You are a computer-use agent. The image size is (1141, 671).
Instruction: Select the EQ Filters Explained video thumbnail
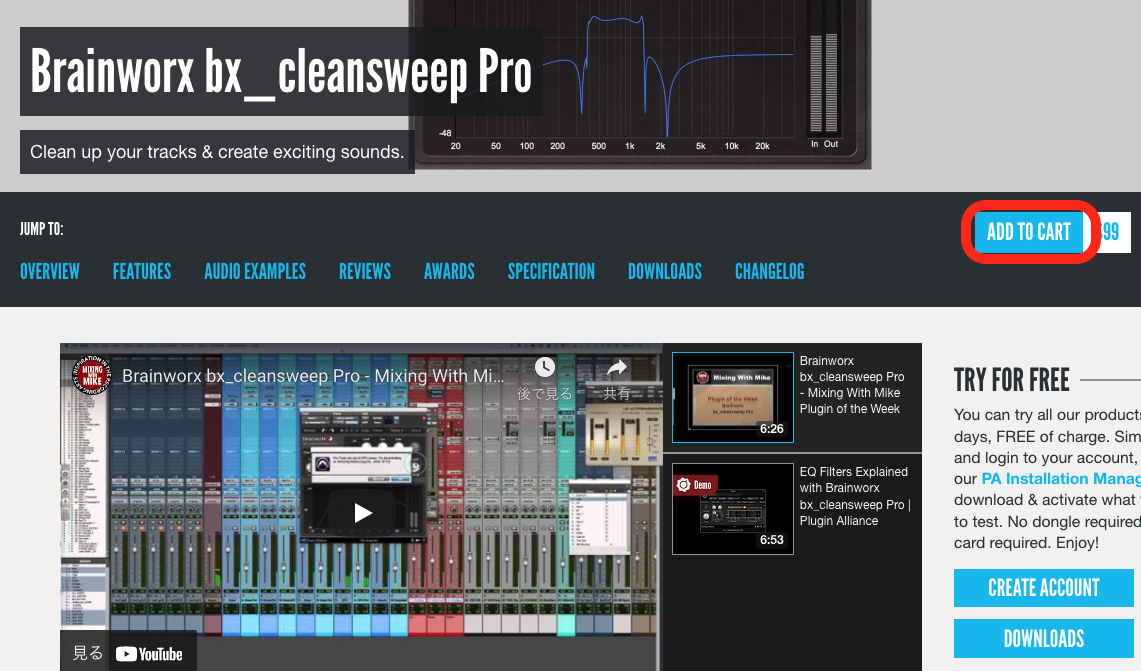click(733, 509)
